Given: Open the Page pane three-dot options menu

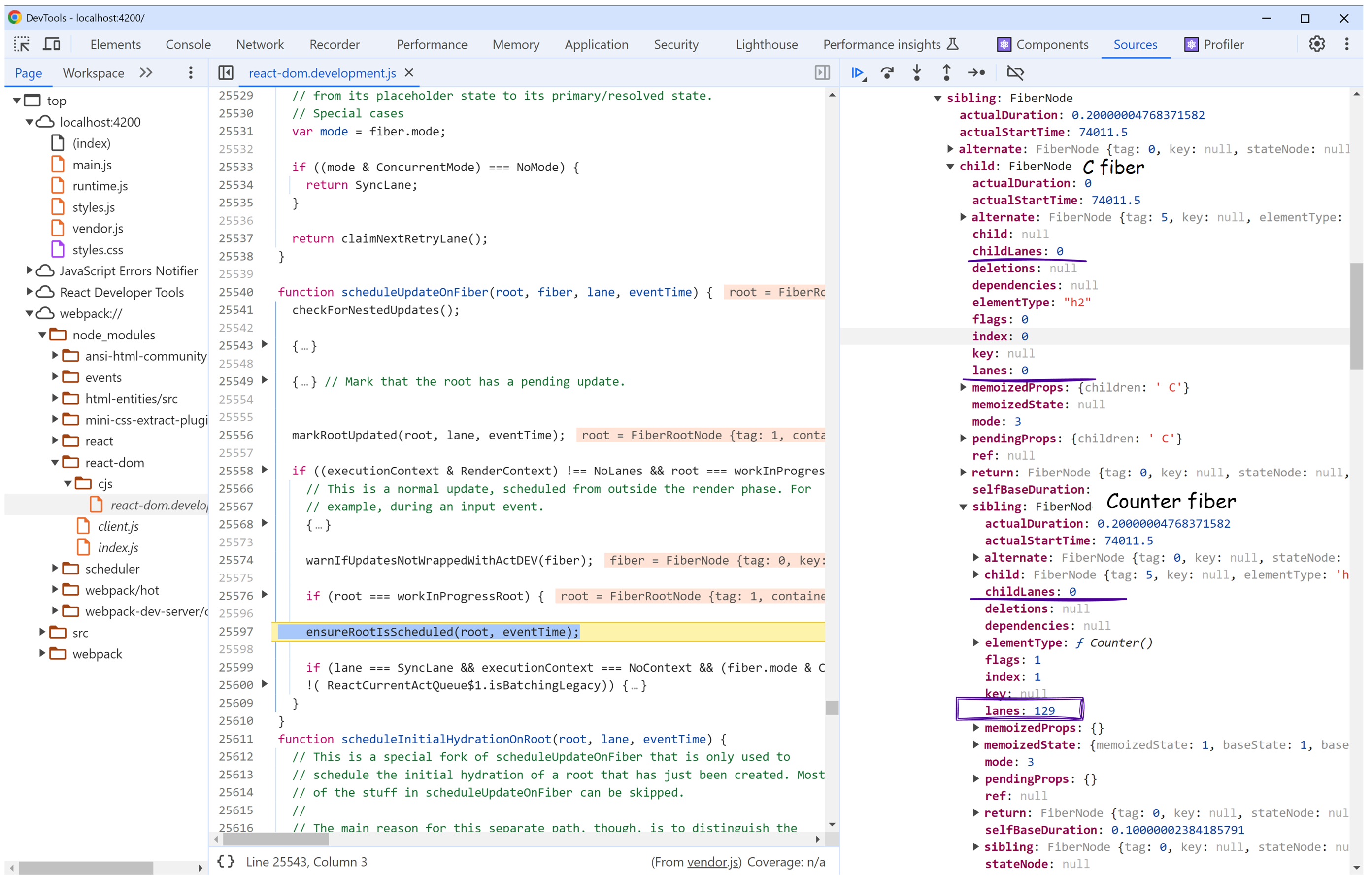Looking at the screenshot, I should point(190,73).
